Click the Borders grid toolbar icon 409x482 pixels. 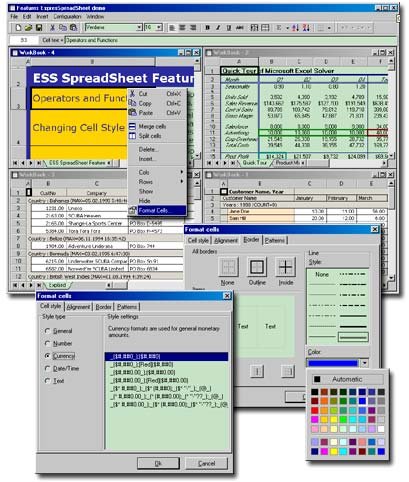320,28
